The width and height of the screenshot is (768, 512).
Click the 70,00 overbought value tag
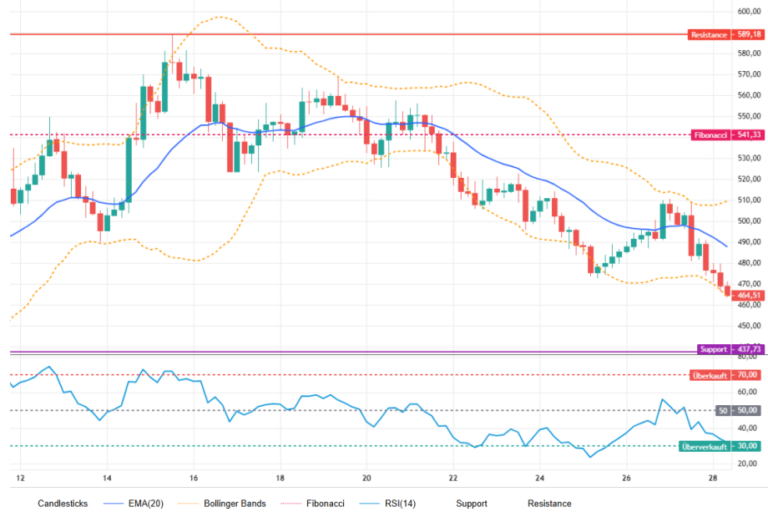point(747,375)
